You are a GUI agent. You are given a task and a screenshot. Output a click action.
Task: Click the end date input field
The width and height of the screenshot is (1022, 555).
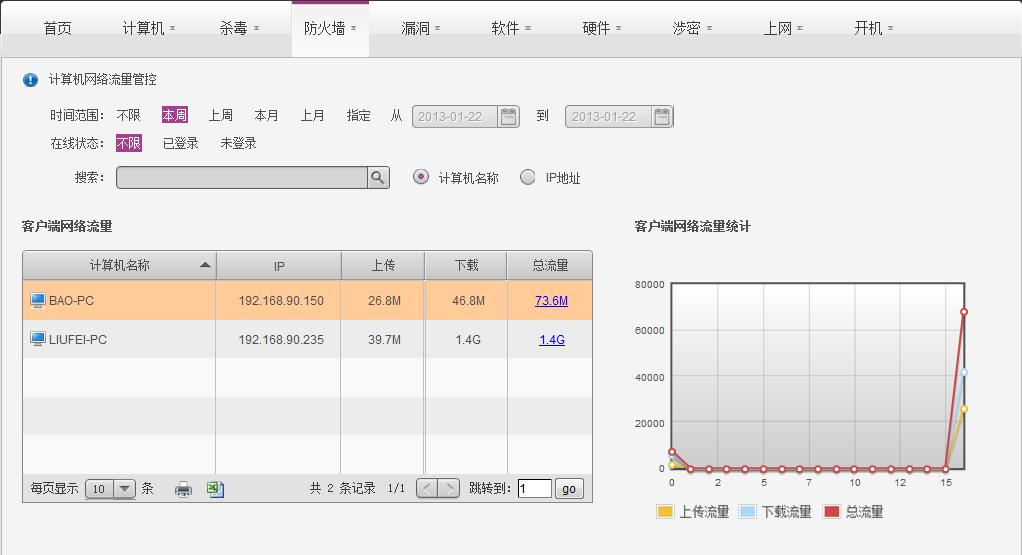[x=609, y=117]
